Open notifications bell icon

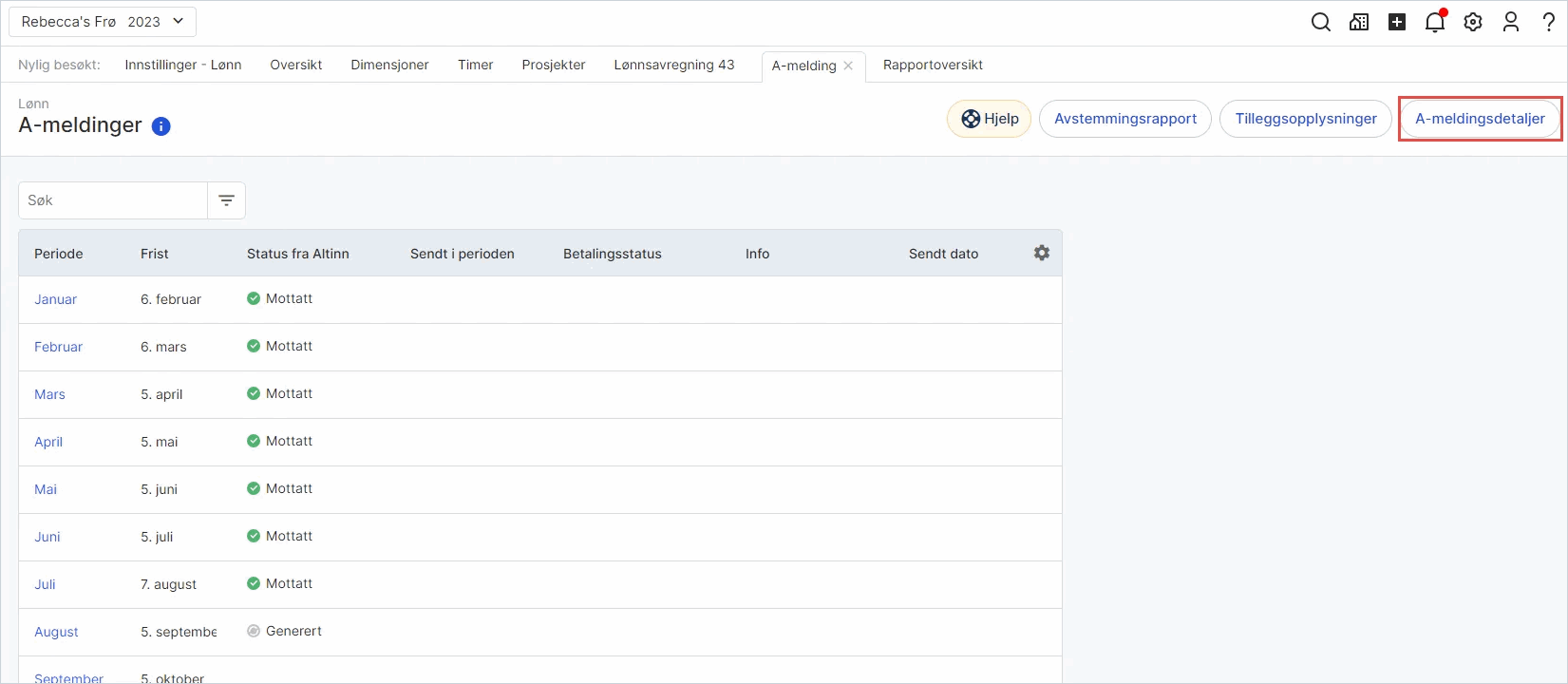(x=1435, y=22)
